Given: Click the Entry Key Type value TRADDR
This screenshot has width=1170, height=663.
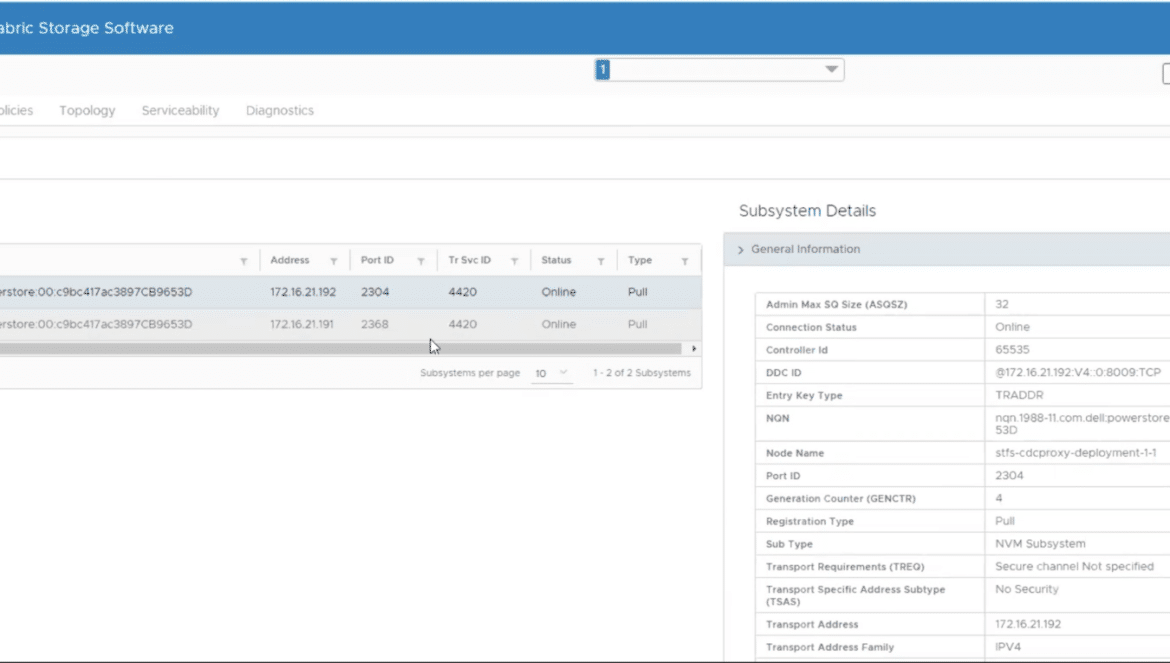Looking at the screenshot, I should [x=1019, y=395].
